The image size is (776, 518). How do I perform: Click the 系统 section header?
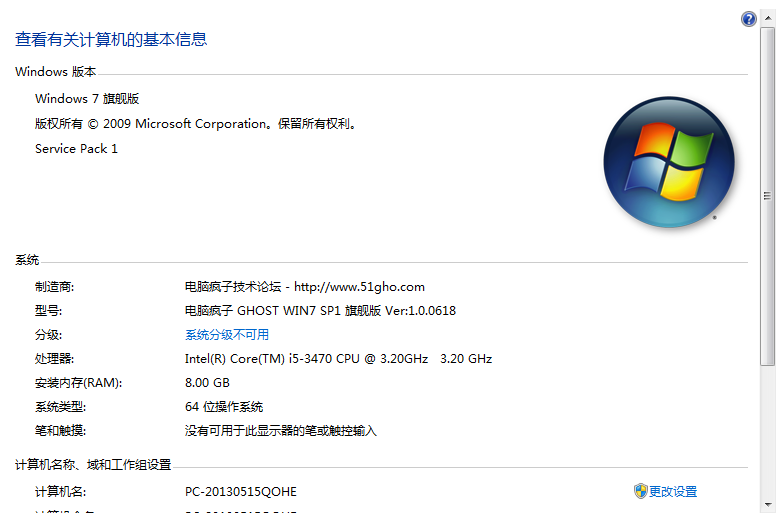[x=27, y=260]
